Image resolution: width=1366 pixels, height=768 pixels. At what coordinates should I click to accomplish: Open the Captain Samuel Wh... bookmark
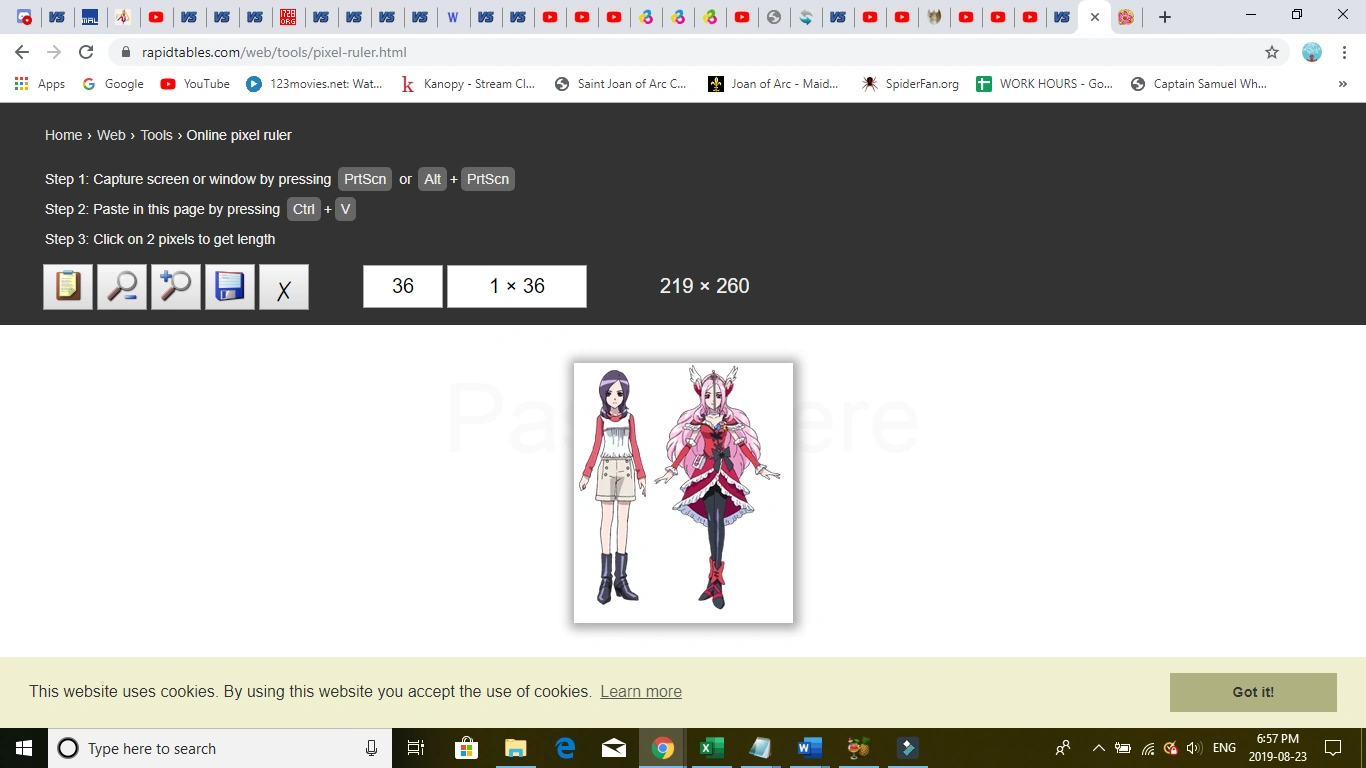point(1199,84)
